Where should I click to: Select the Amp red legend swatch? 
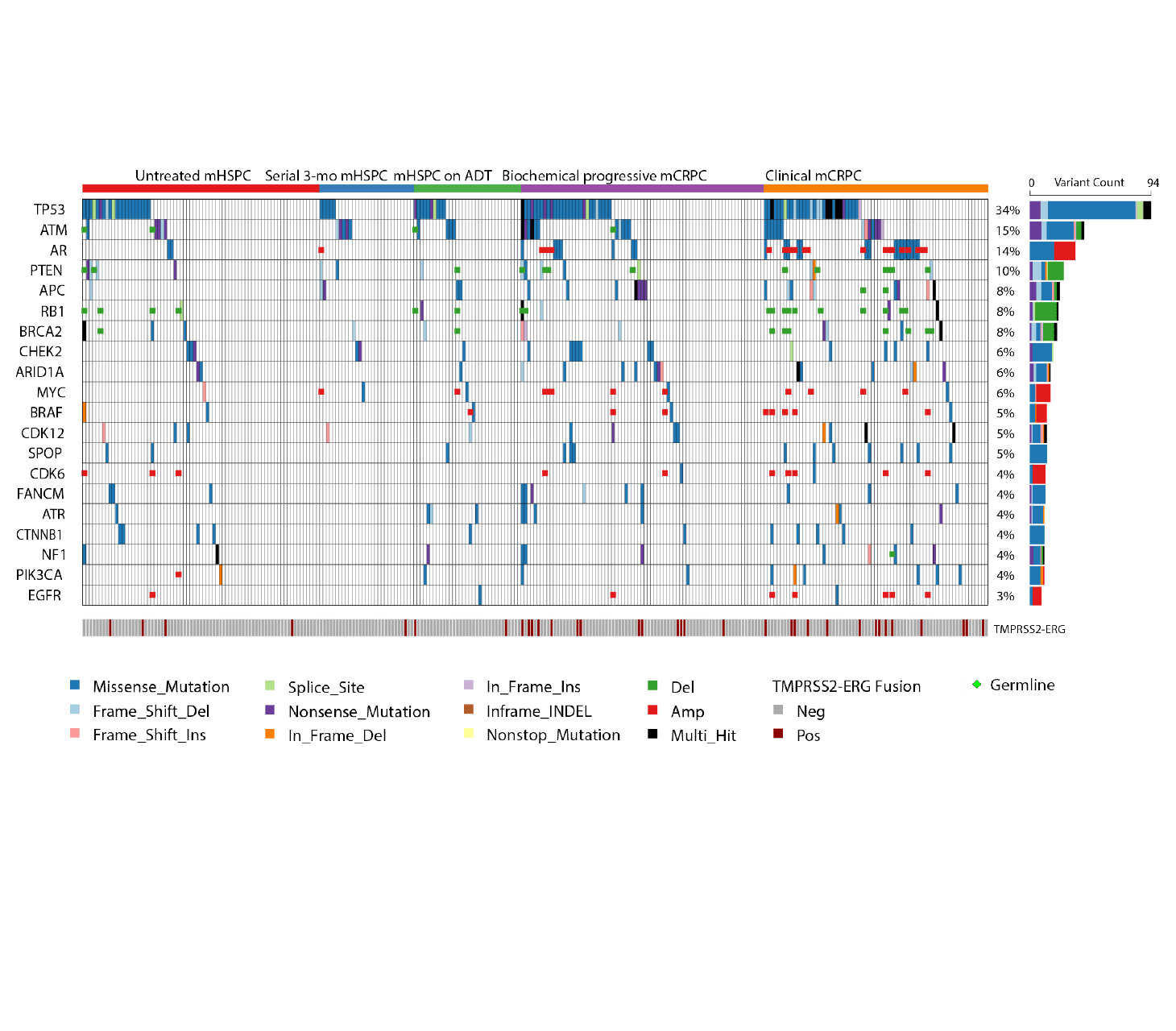click(652, 710)
